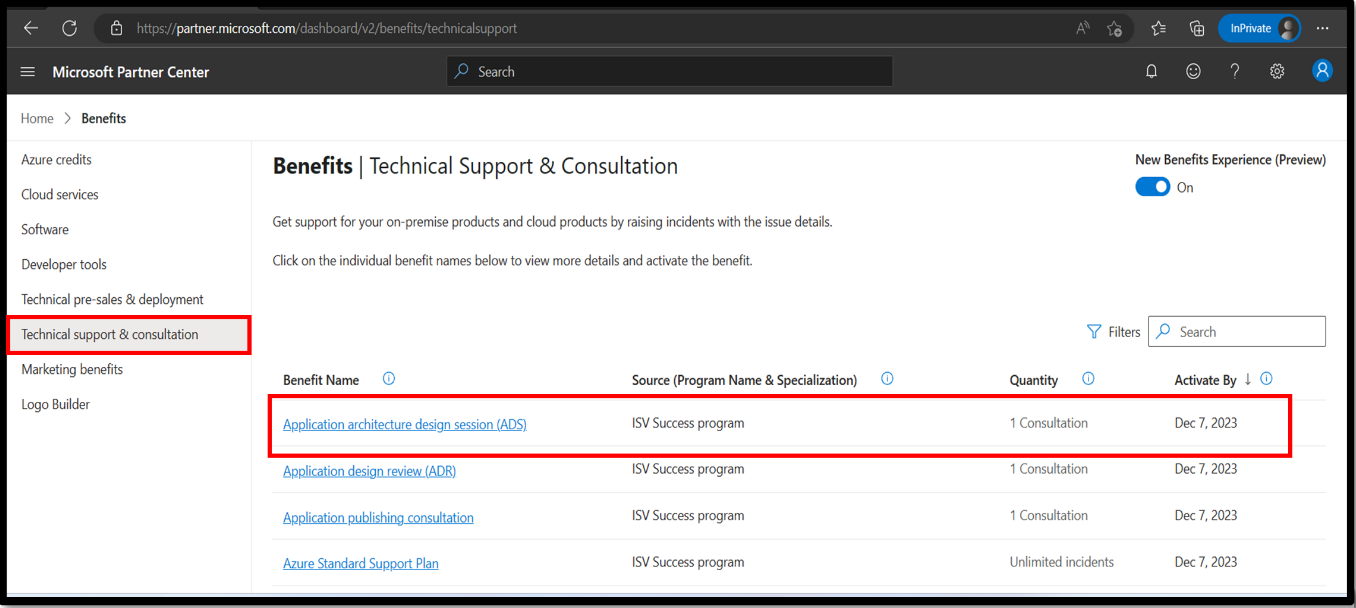Open Technical pre-sales & deployment
This screenshot has width=1356, height=608.
[112, 299]
